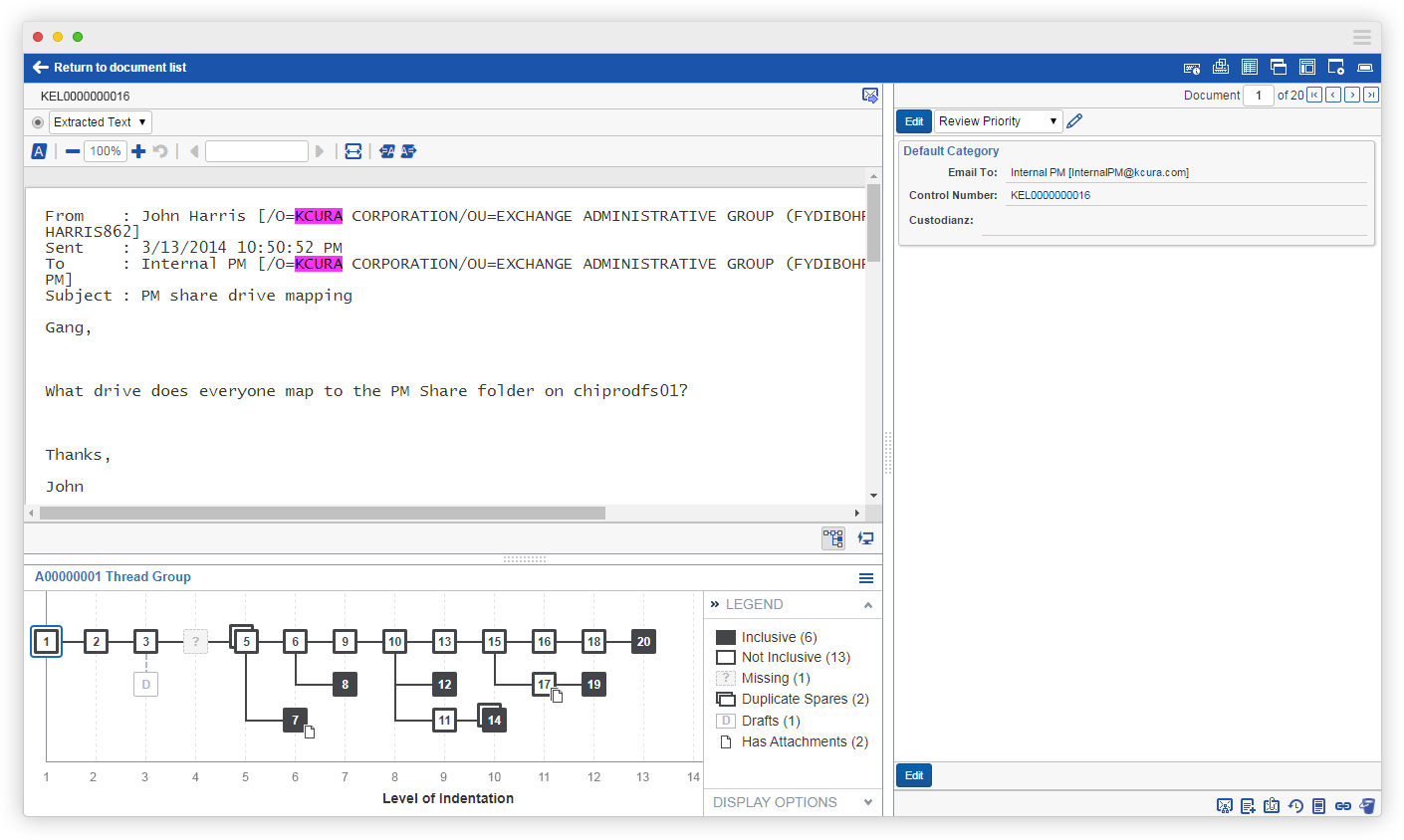Viewport: 1404px width, 840px height.
Task: Open the Review Priority layout dropdown
Action: coord(998,121)
